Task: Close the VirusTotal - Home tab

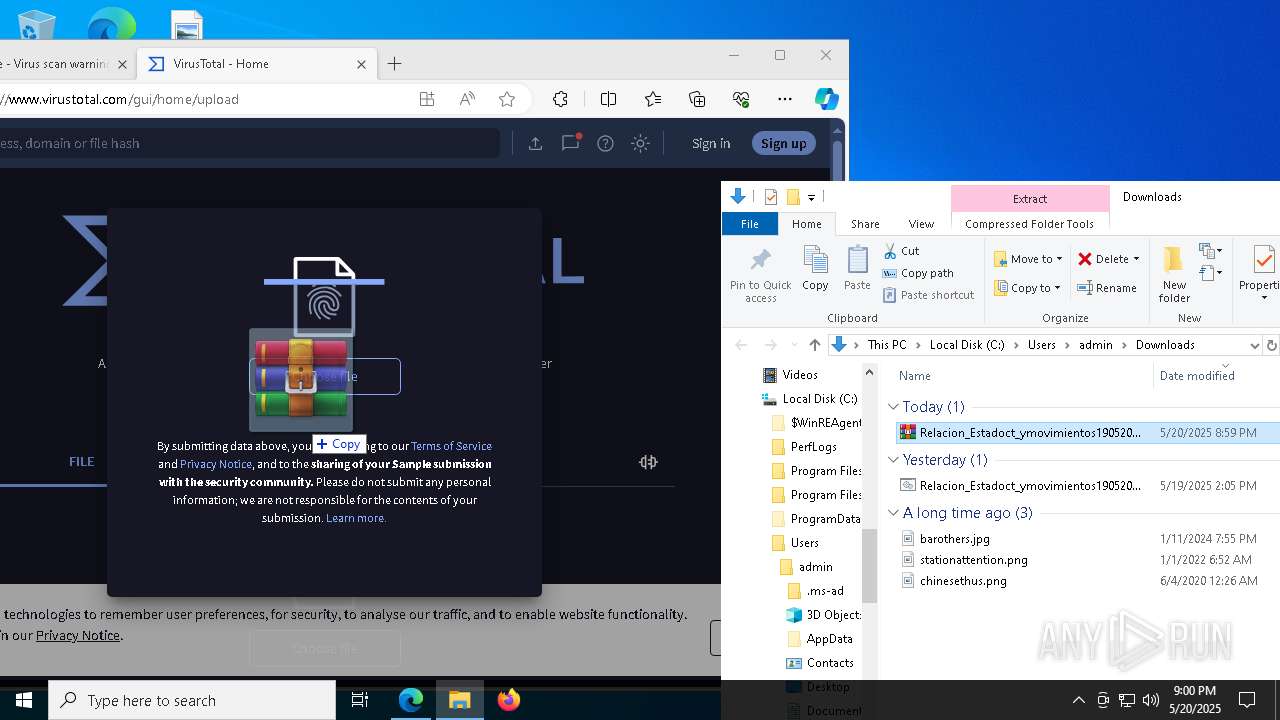Action: click(x=362, y=64)
